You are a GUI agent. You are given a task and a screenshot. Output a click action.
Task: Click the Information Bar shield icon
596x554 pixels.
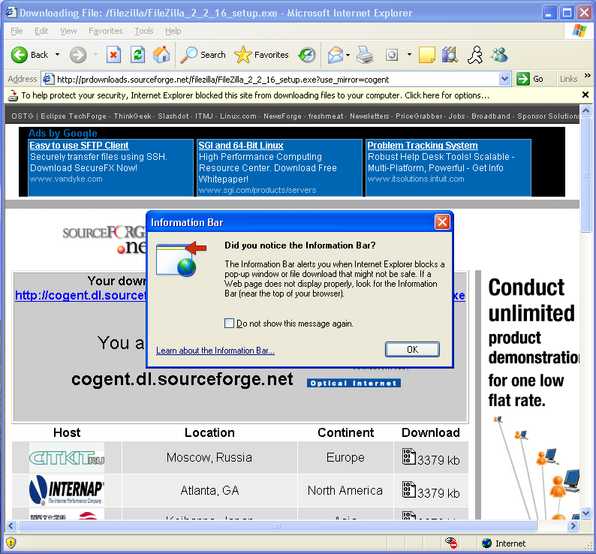(13, 95)
